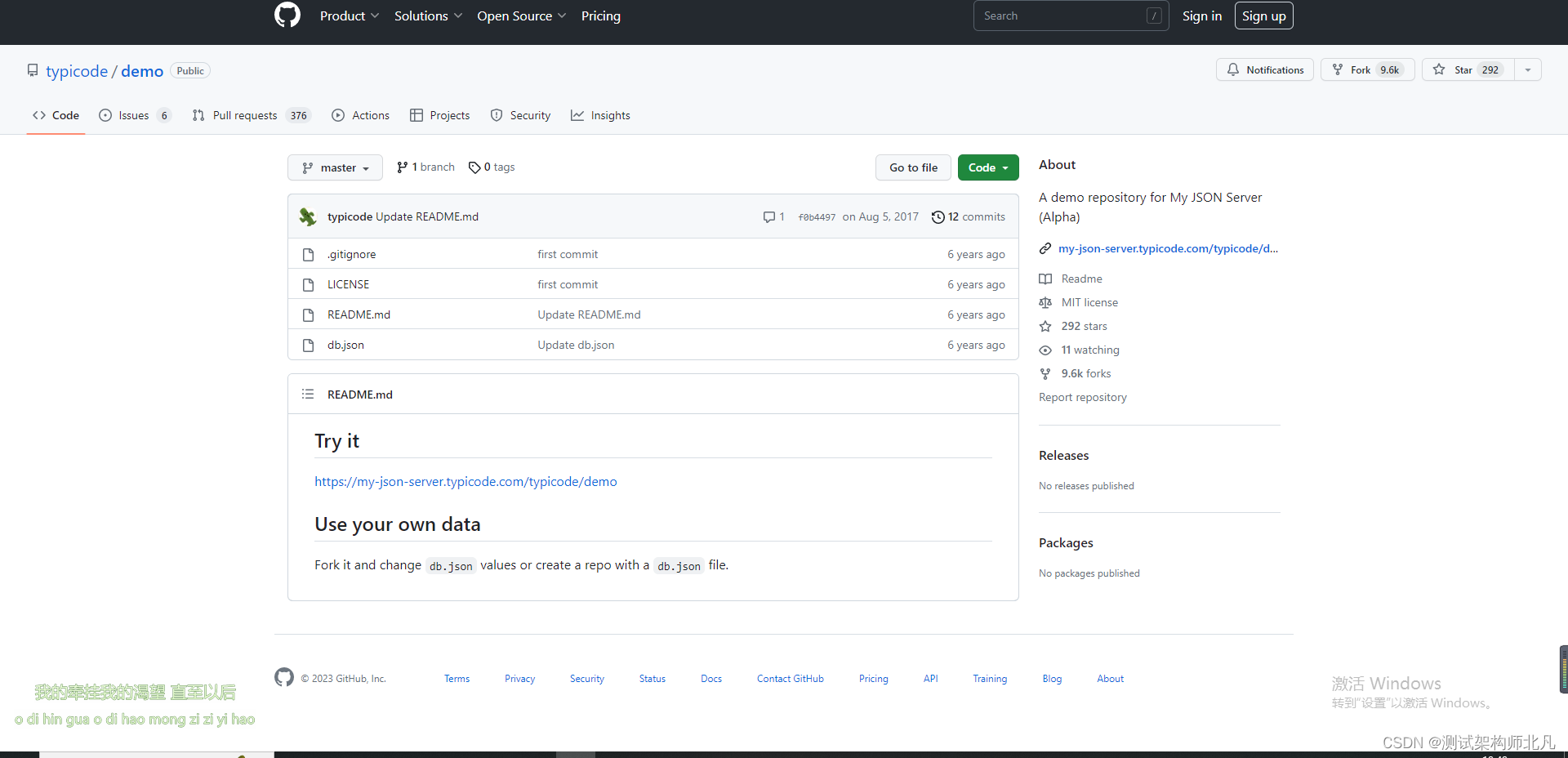Viewport: 1568px width, 758px height.
Task: Click the GitHub Octocat logo in header
Action: [x=287, y=16]
